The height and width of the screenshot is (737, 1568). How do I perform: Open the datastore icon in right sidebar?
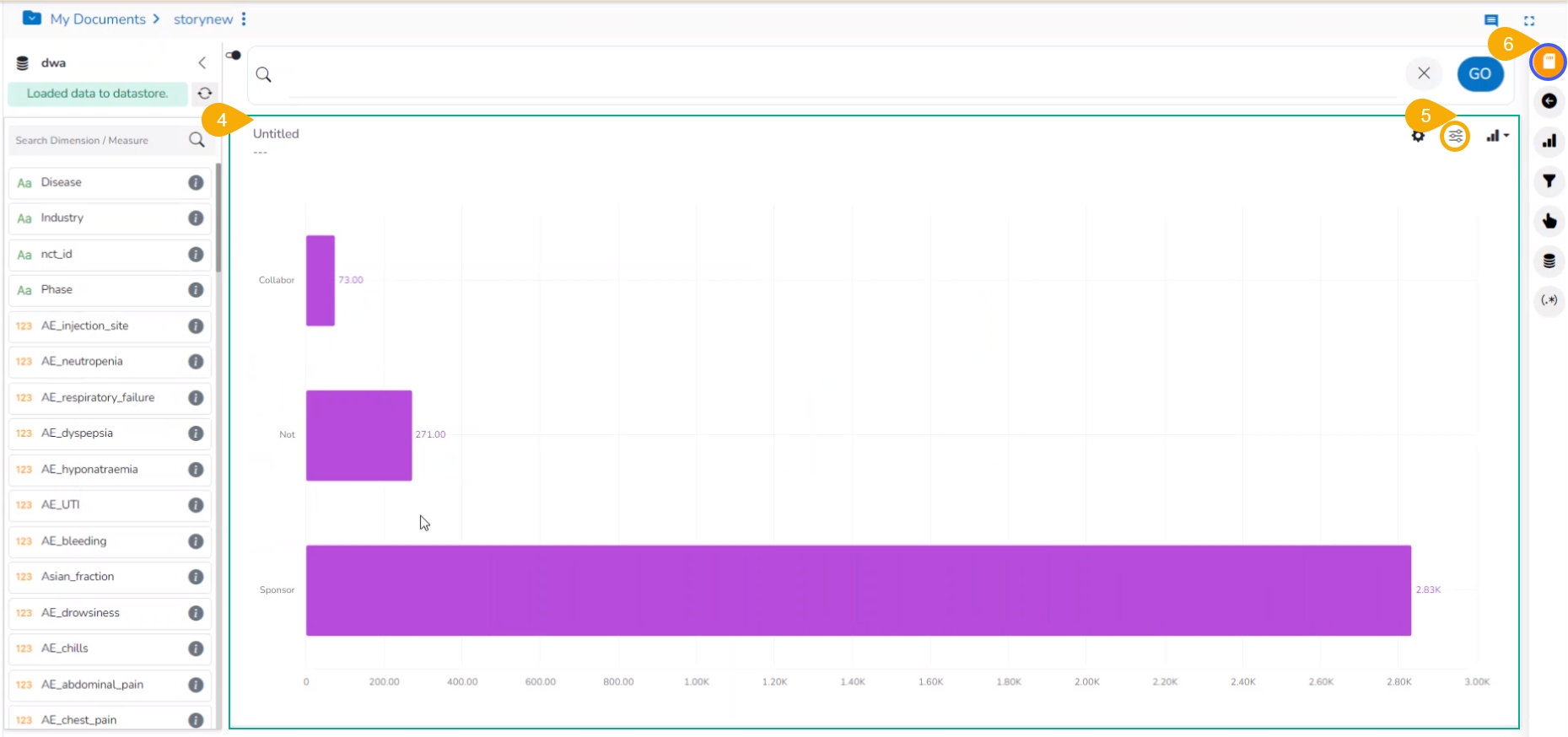(1549, 261)
